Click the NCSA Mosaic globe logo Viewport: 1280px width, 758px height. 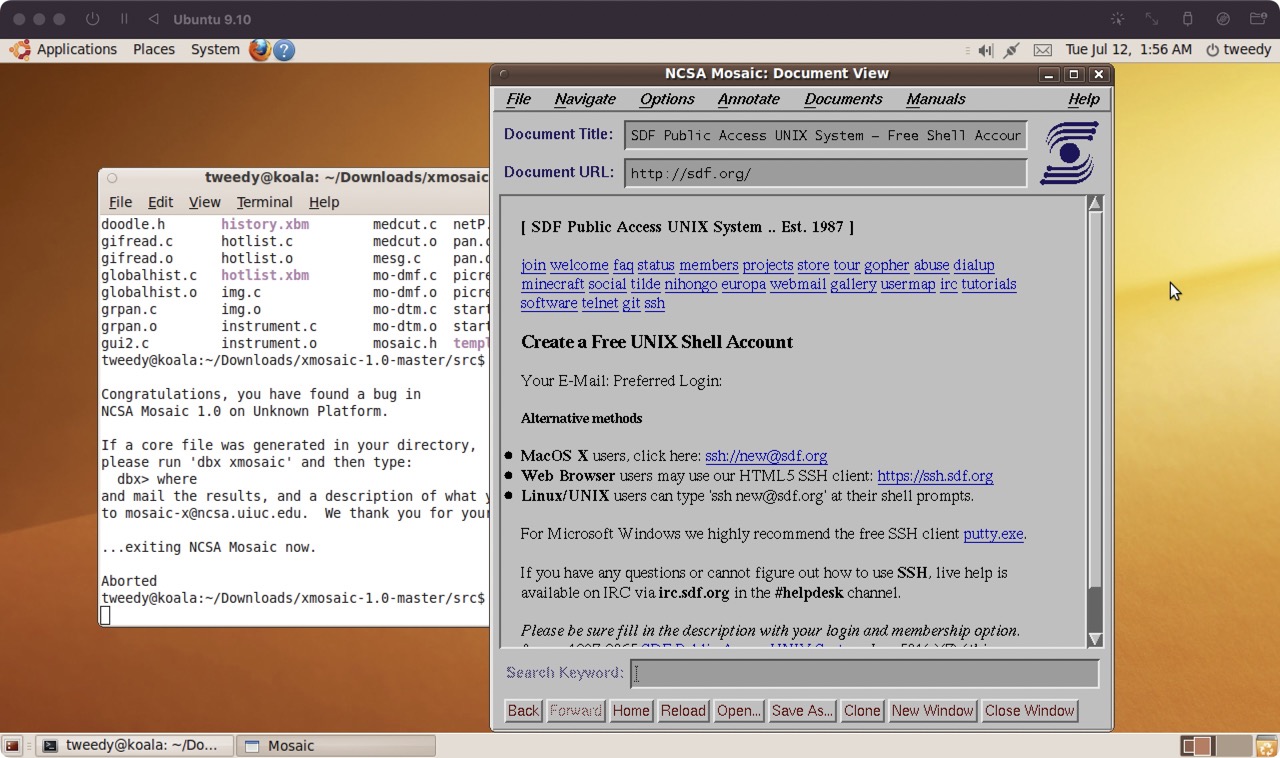[x=1069, y=153]
